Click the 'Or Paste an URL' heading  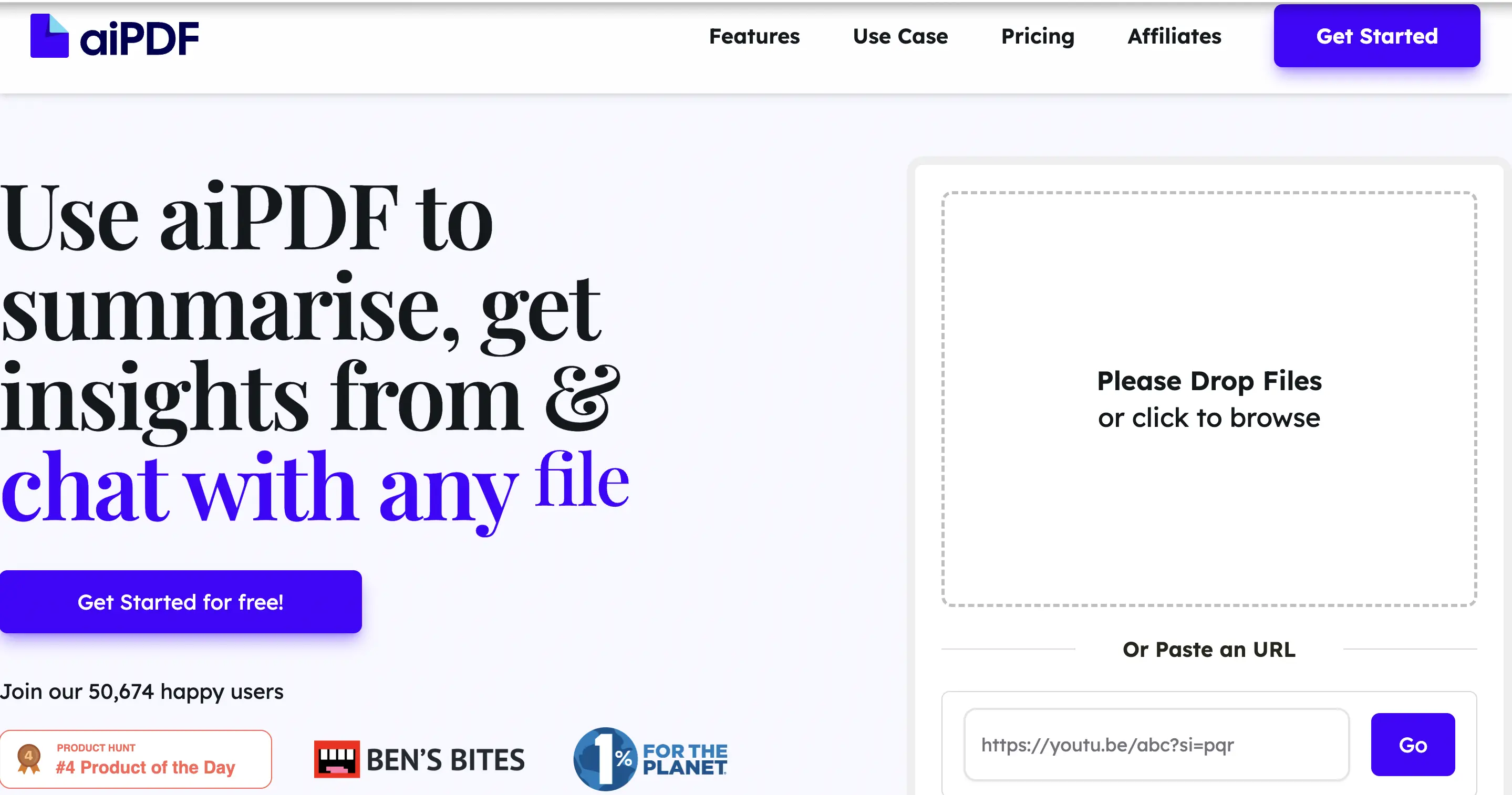[1208, 649]
